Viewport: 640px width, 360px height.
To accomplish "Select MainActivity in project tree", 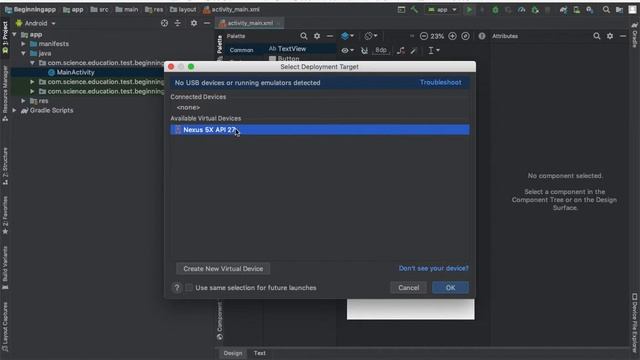I will point(76,72).
